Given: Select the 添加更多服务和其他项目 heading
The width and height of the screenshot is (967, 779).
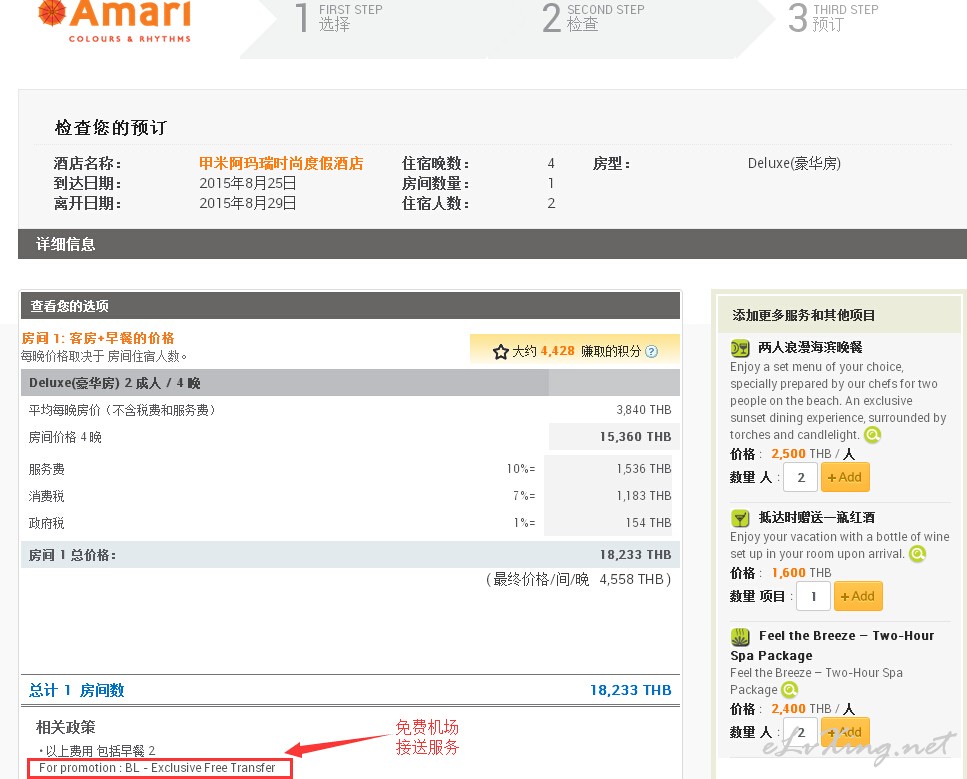Looking at the screenshot, I should tap(804, 315).
